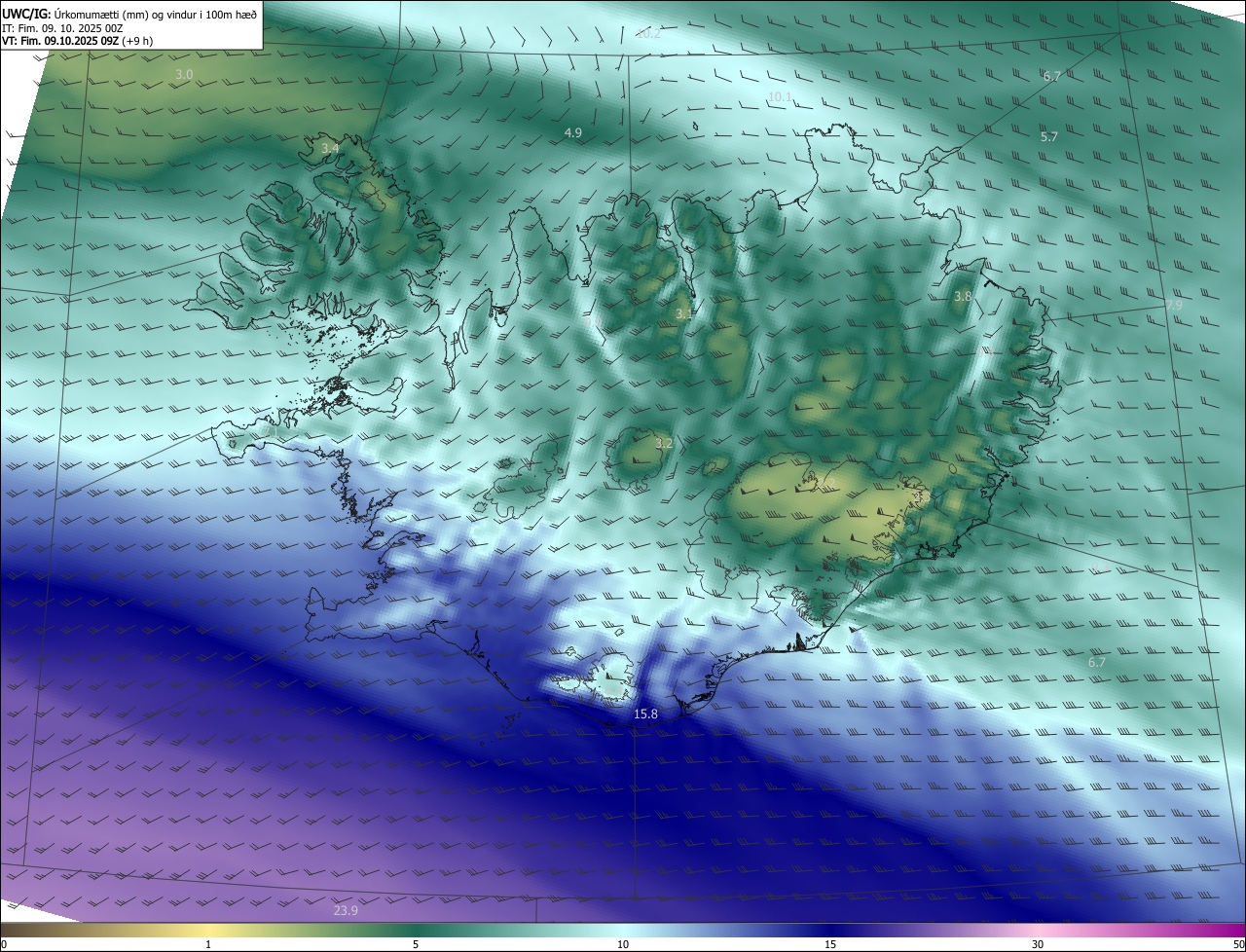Image resolution: width=1246 pixels, height=952 pixels.
Task: Click the 3.0 value label on the map
Action: click(x=184, y=74)
